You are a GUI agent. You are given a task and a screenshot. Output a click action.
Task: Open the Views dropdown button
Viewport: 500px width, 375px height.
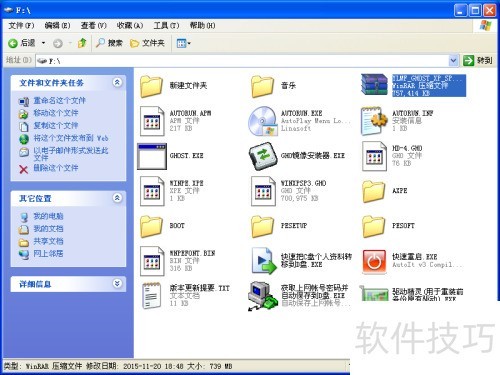point(183,43)
